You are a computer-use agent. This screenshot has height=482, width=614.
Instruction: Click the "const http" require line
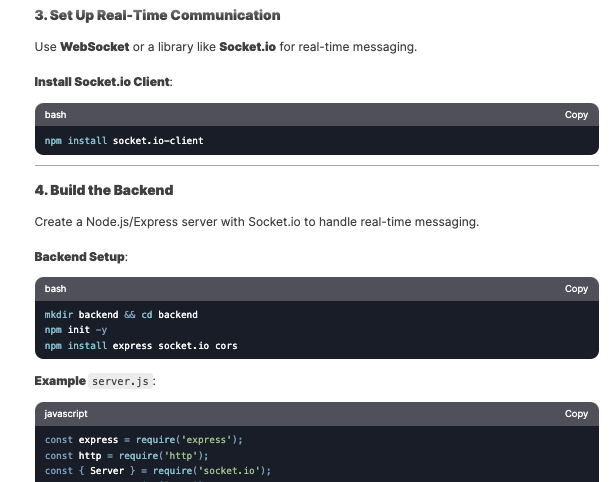click(126, 456)
